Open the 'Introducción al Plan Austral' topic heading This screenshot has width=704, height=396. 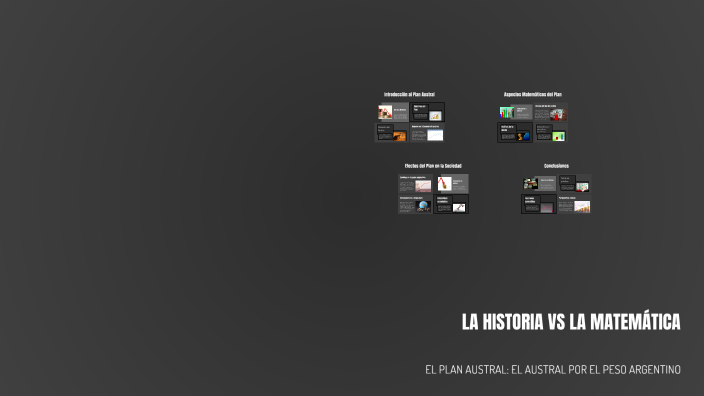[x=409, y=94]
